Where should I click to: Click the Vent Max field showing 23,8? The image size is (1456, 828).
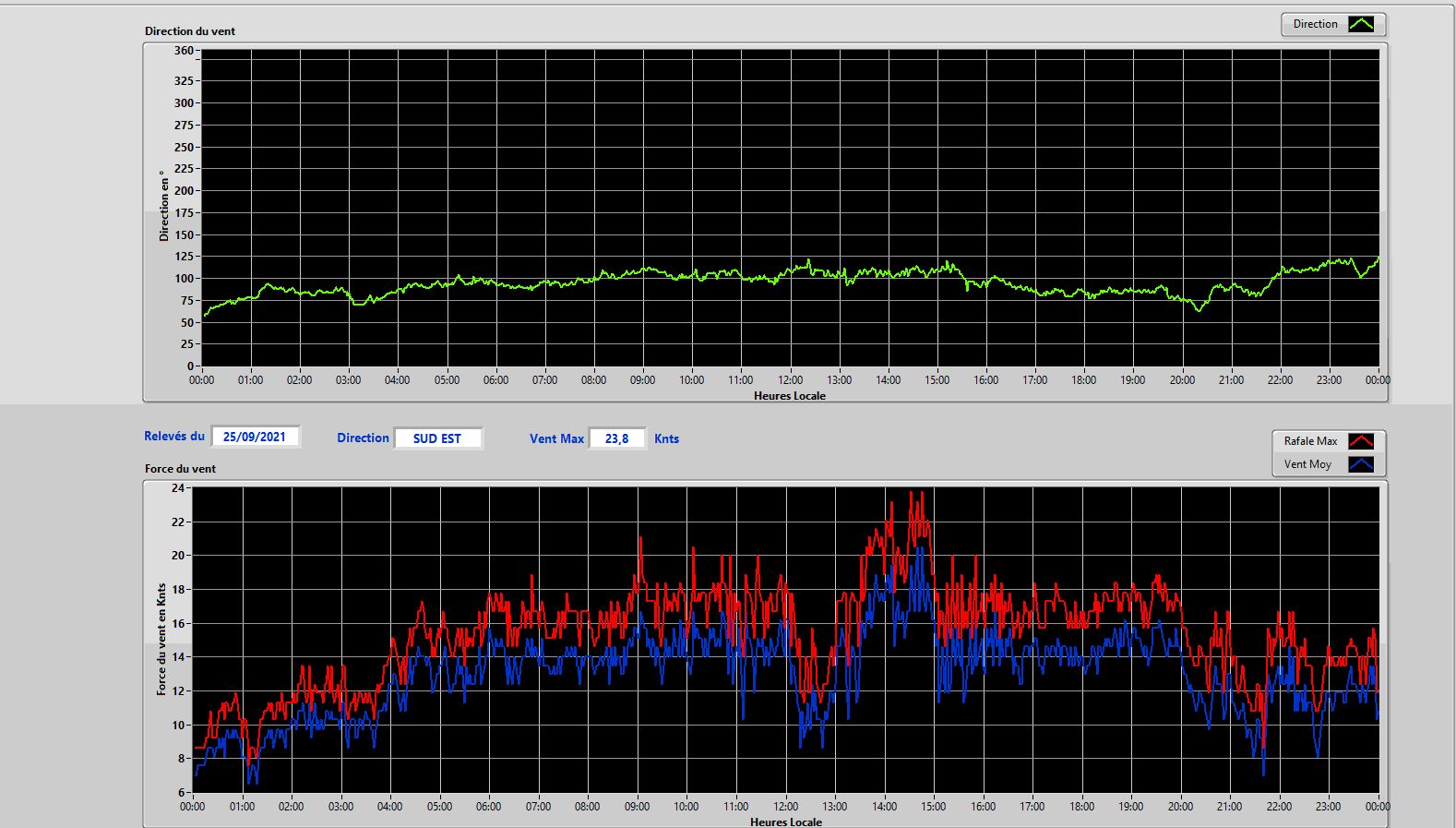click(x=616, y=438)
